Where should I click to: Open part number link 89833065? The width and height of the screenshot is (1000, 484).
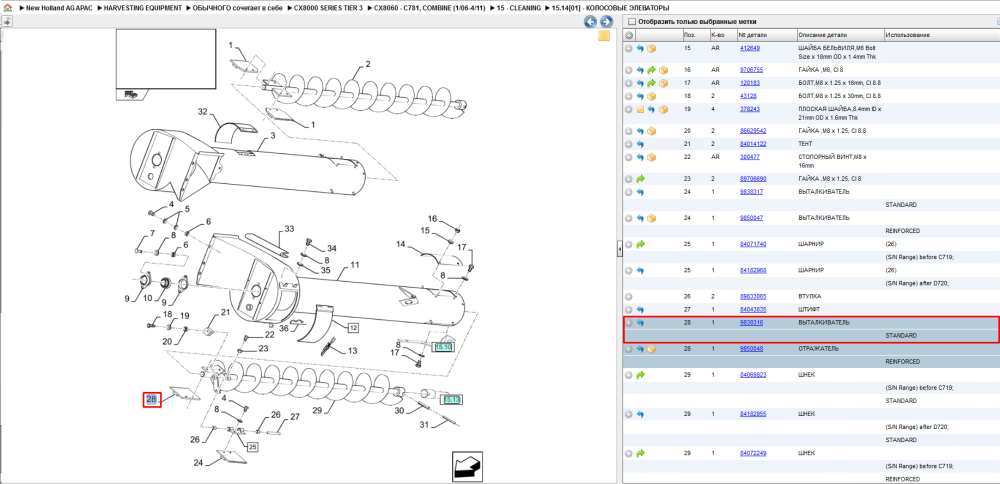pos(753,297)
